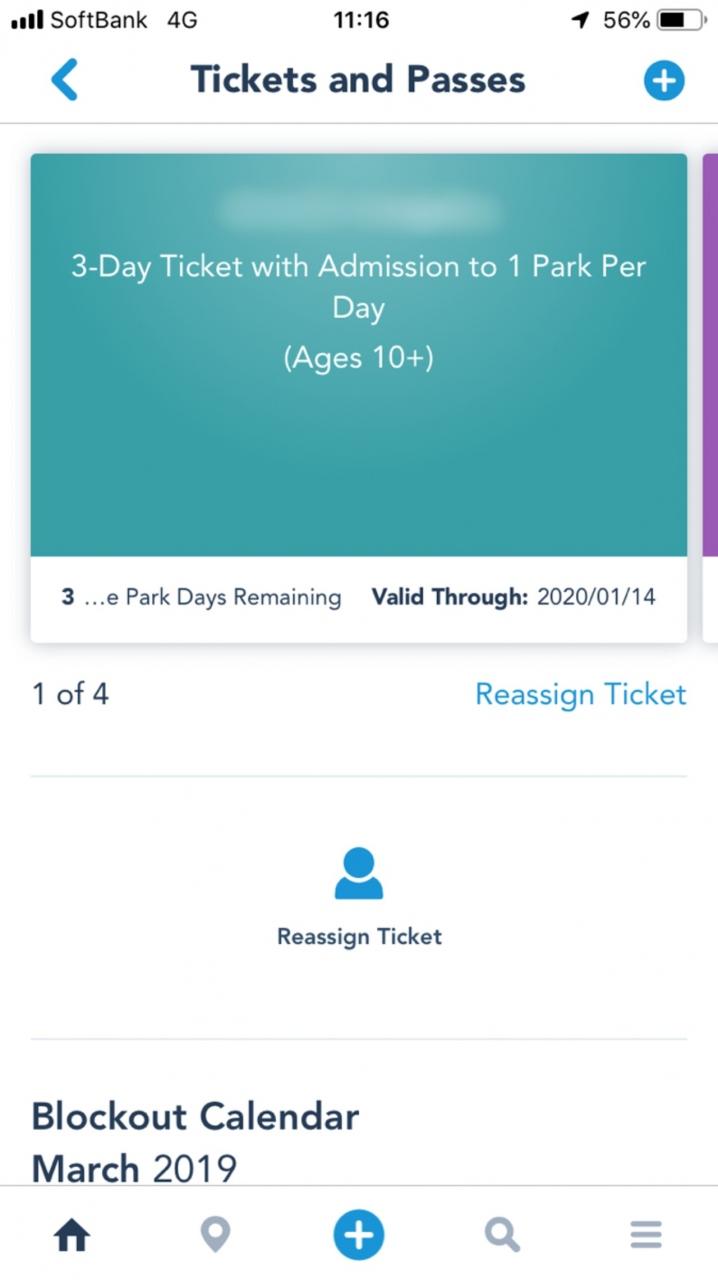
Task: Tap the 11:16 clock in status bar
Action: [360, 20]
